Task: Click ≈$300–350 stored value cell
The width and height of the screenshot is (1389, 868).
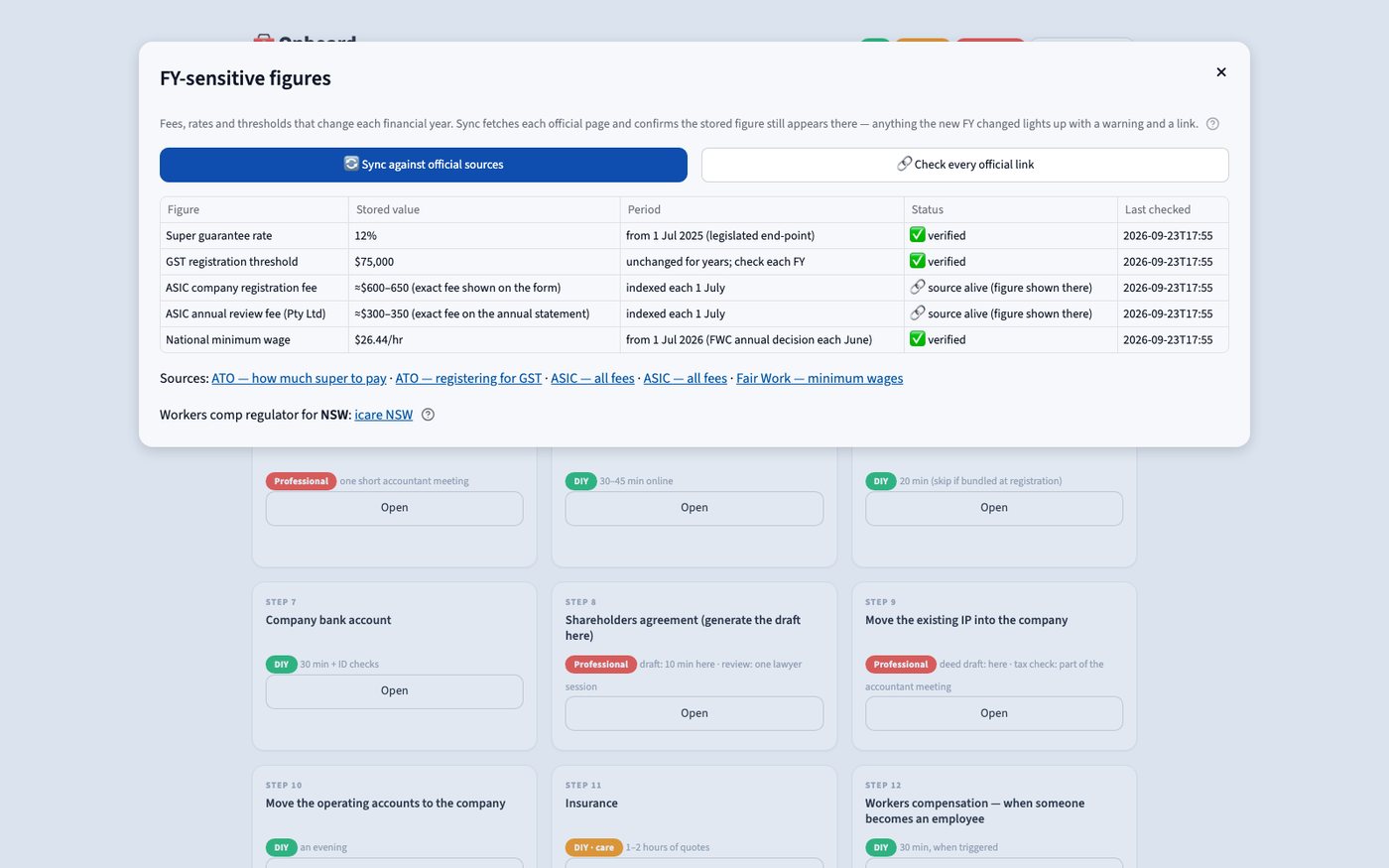Action: (x=484, y=312)
